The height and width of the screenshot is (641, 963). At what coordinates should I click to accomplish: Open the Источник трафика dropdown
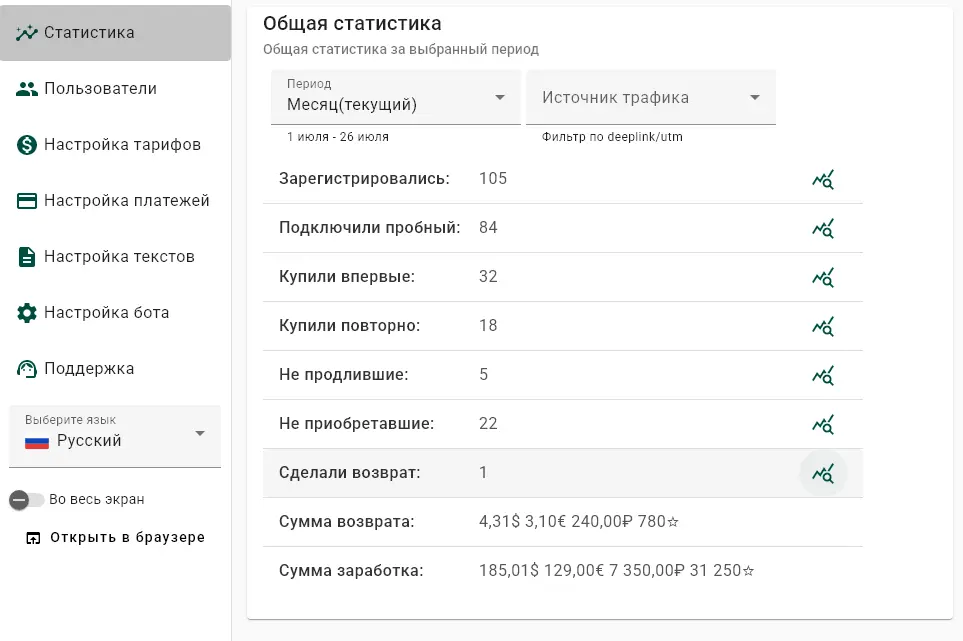click(x=651, y=97)
